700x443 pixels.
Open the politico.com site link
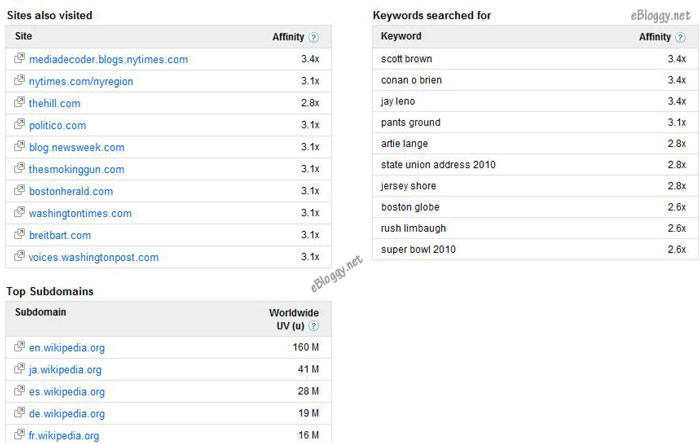tap(58, 125)
